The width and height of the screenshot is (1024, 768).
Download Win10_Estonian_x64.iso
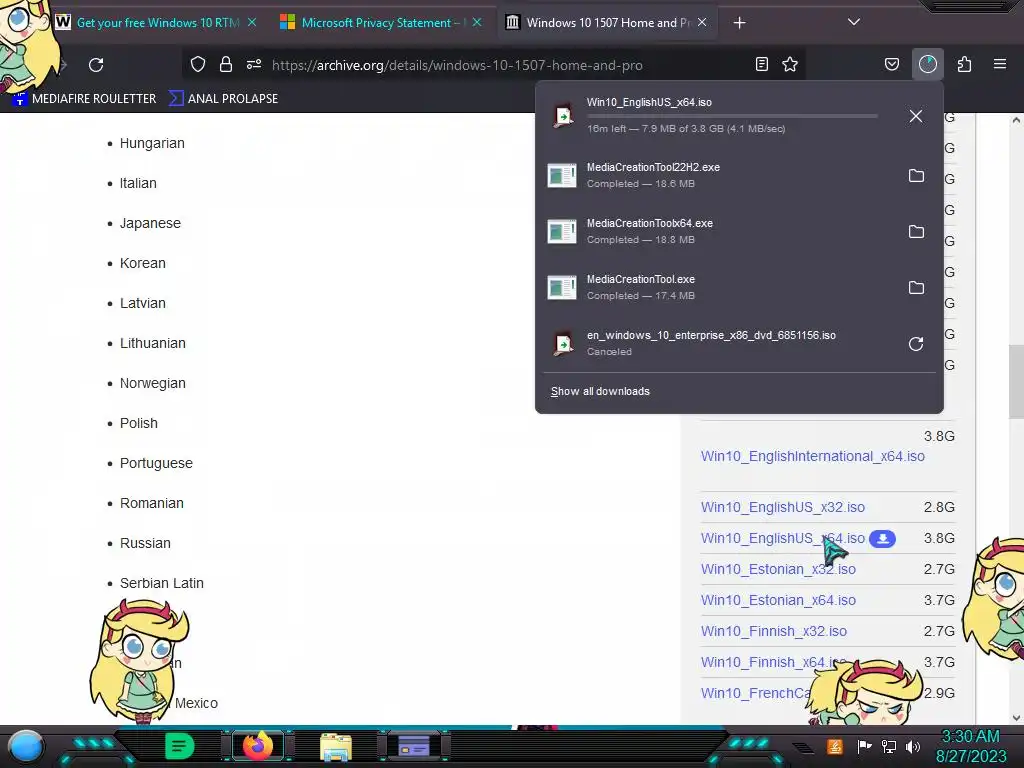(x=778, y=600)
